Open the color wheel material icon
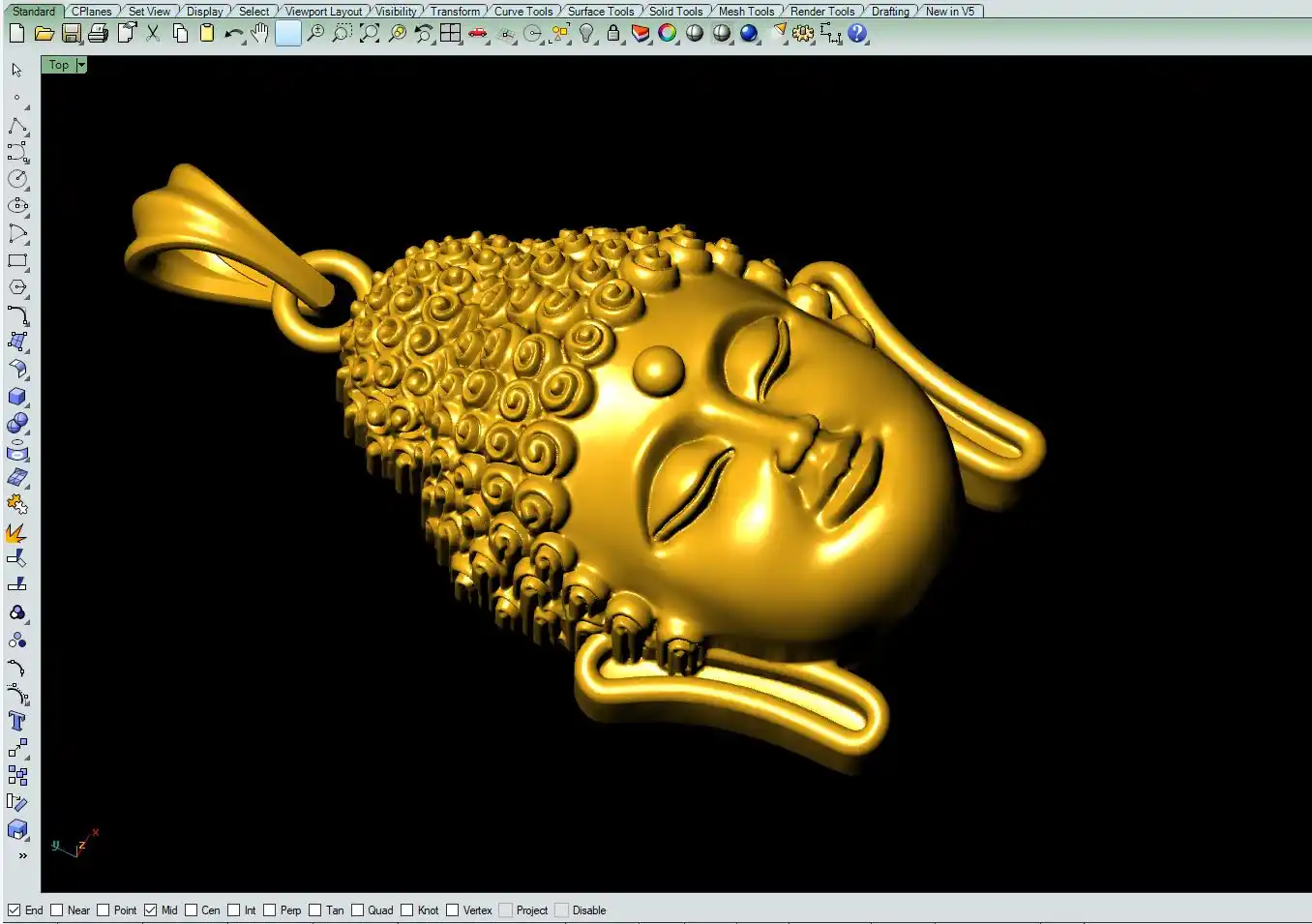 [668, 33]
